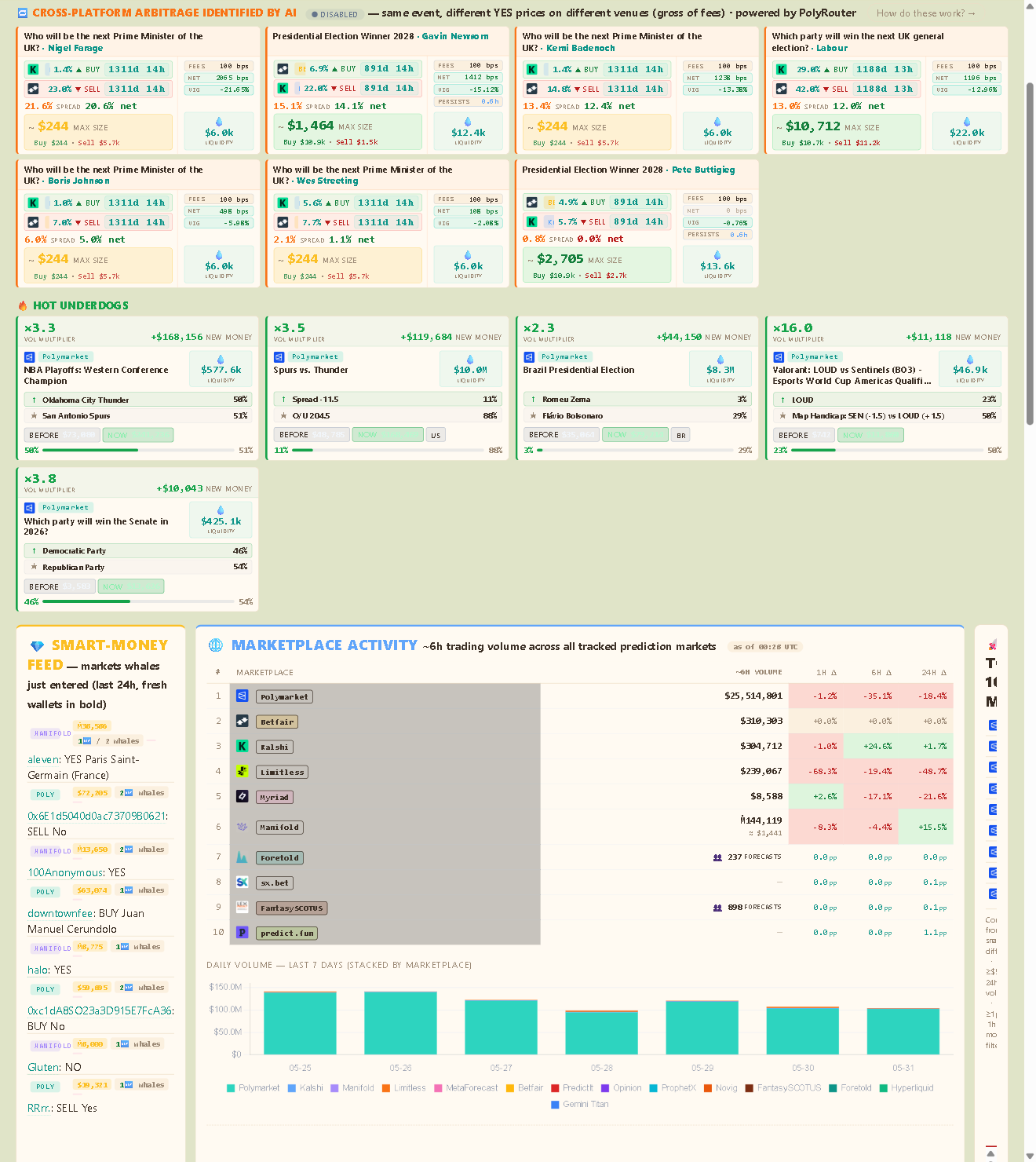
Task: Click the diamond icon beside Smart-Money Feed
Action: pos(37,646)
